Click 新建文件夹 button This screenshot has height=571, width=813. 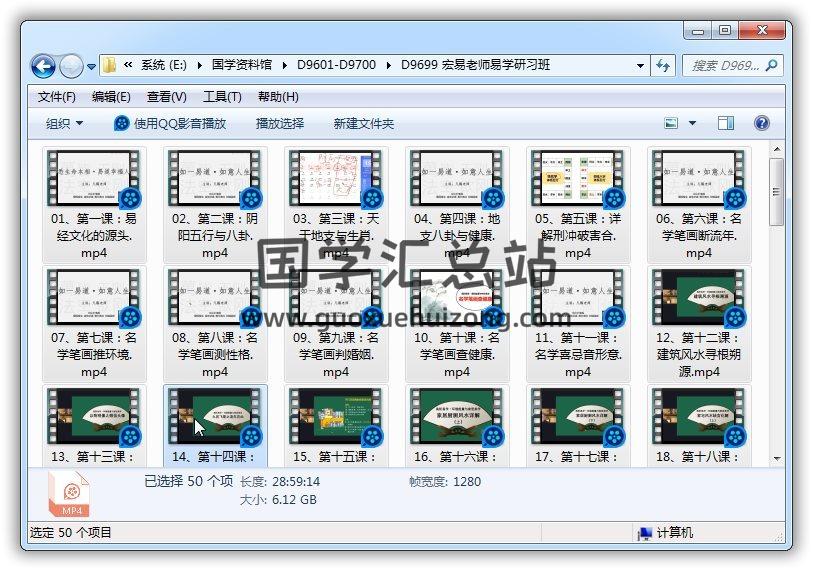click(364, 123)
